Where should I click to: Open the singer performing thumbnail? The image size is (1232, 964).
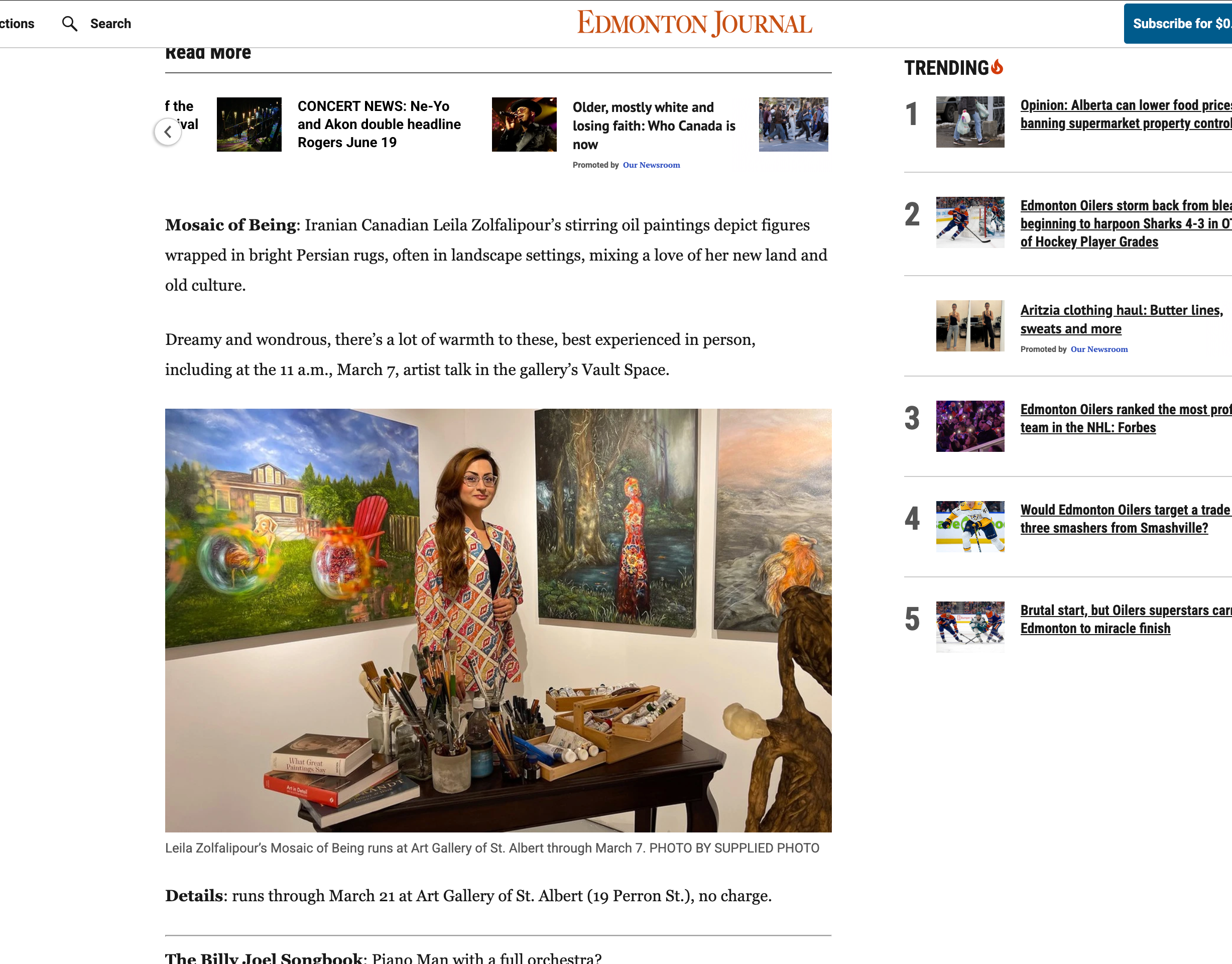524,124
